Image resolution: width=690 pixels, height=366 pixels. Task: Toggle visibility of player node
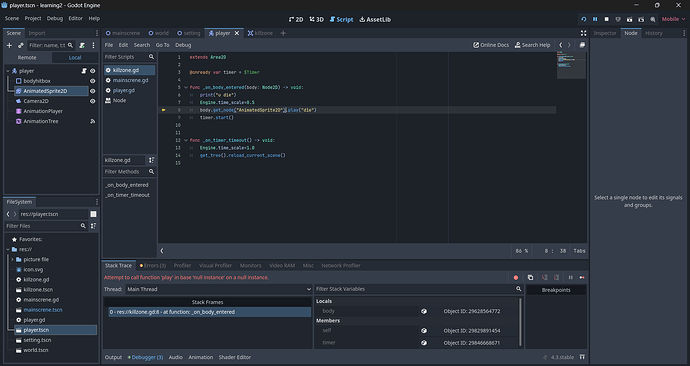click(92, 71)
